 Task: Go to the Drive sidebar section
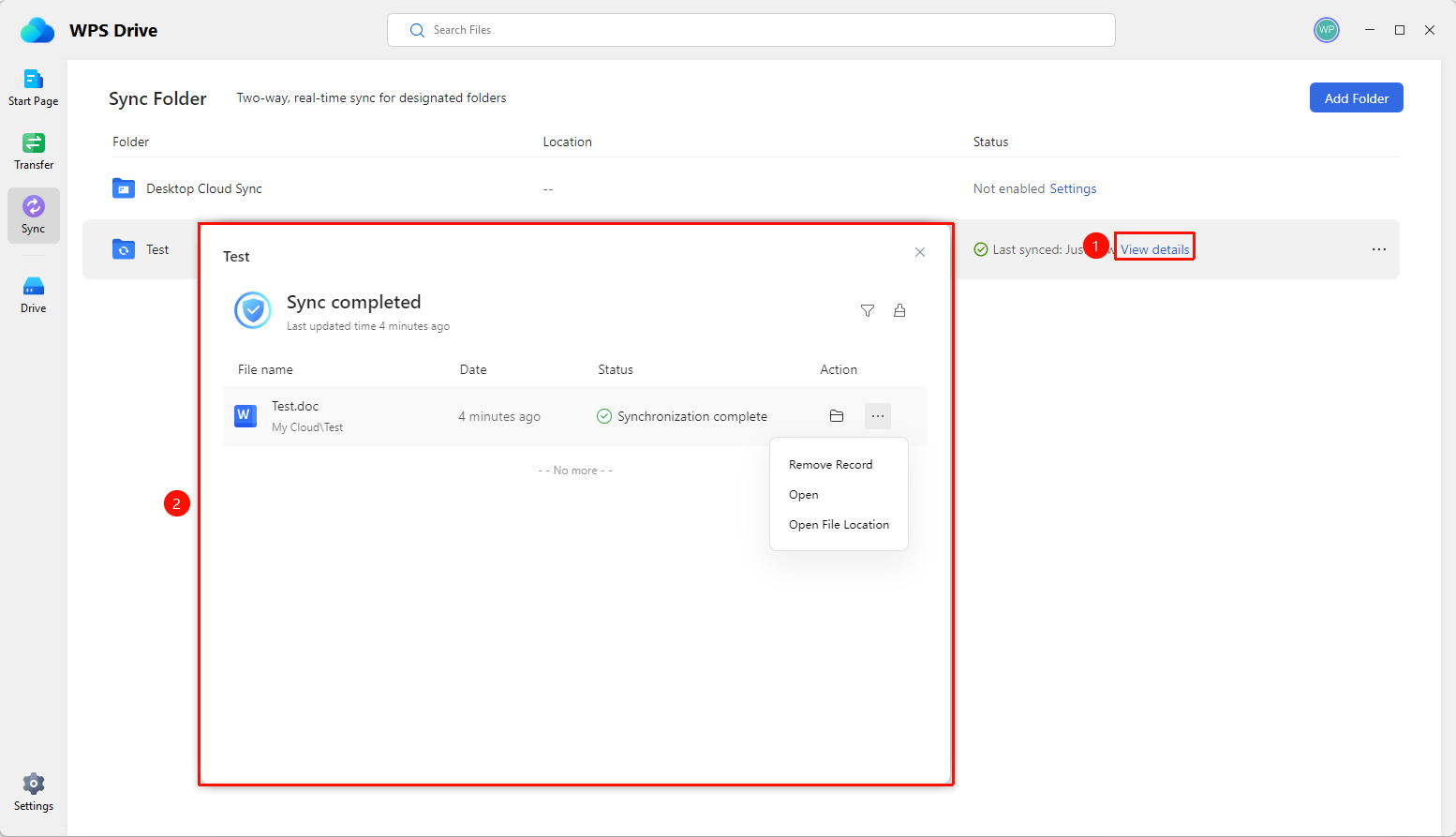coord(34,295)
